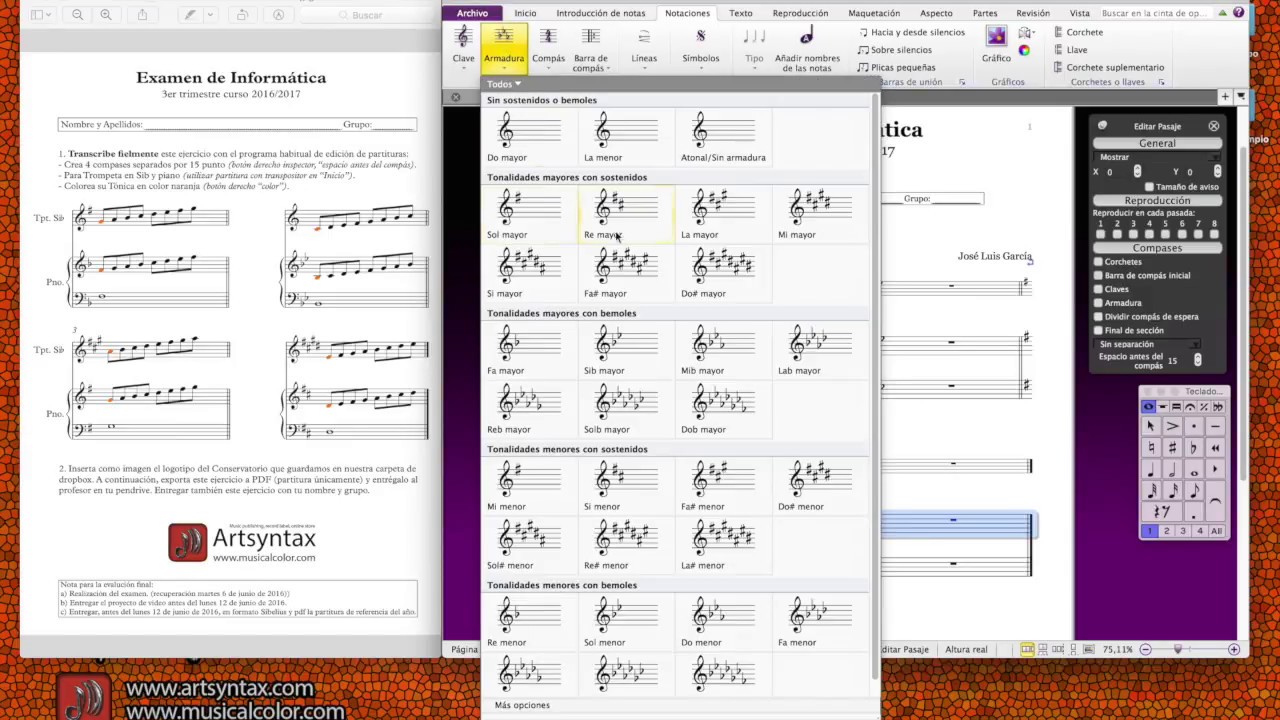Open the Barra de compás gallery
The image size is (1280, 720).
[590, 49]
